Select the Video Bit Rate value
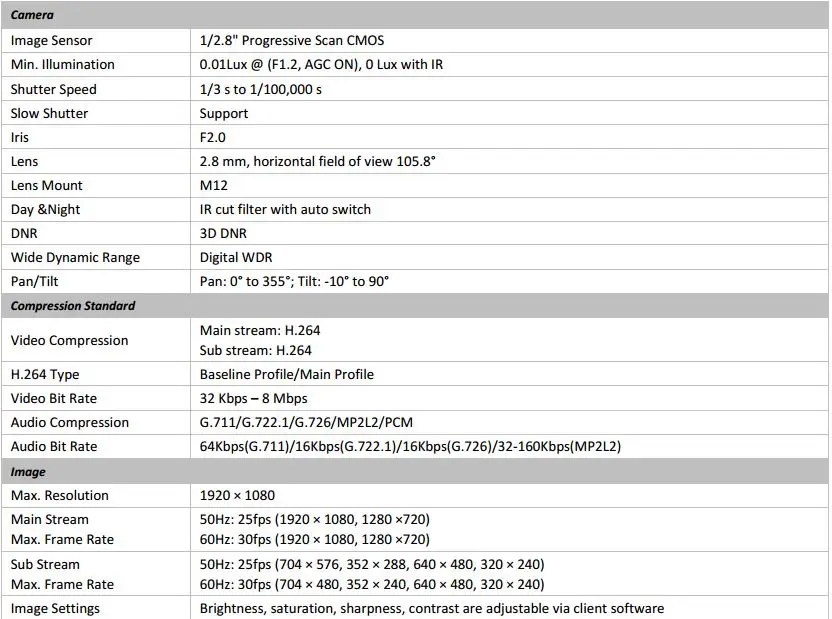Screen dimensions: 832x619 254,398
